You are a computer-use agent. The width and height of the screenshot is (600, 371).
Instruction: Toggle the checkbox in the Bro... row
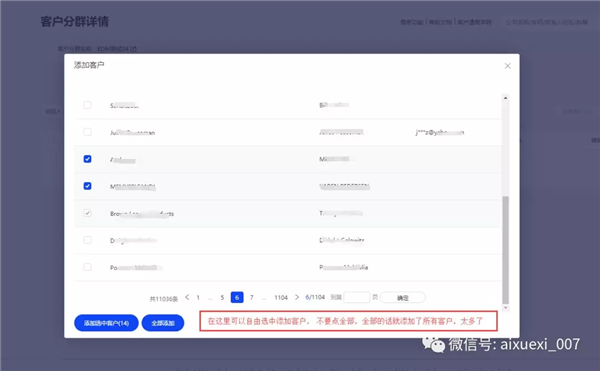[87, 213]
